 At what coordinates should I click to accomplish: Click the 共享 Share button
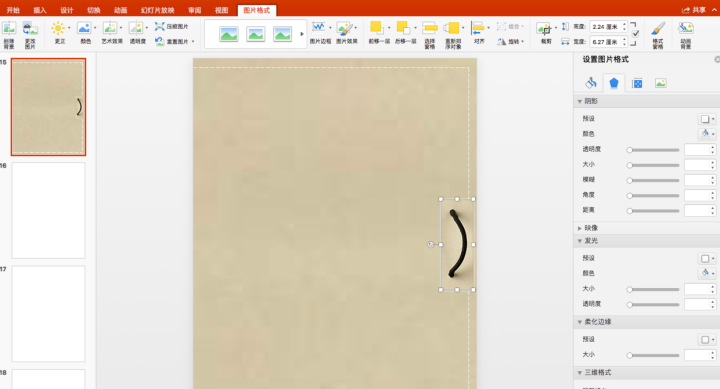(694, 10)
